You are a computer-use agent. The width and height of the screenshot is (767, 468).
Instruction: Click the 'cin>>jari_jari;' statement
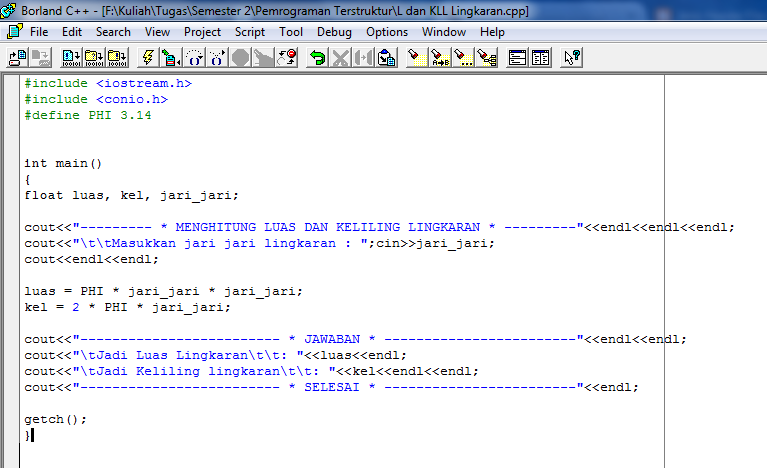435,244
